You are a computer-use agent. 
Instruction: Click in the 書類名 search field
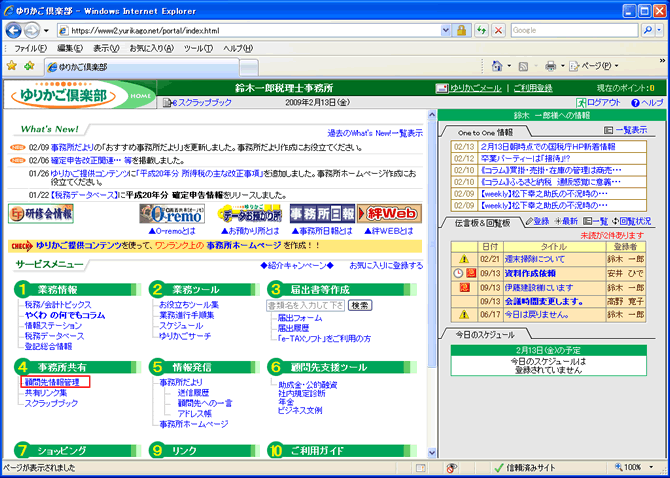point(305,305)
